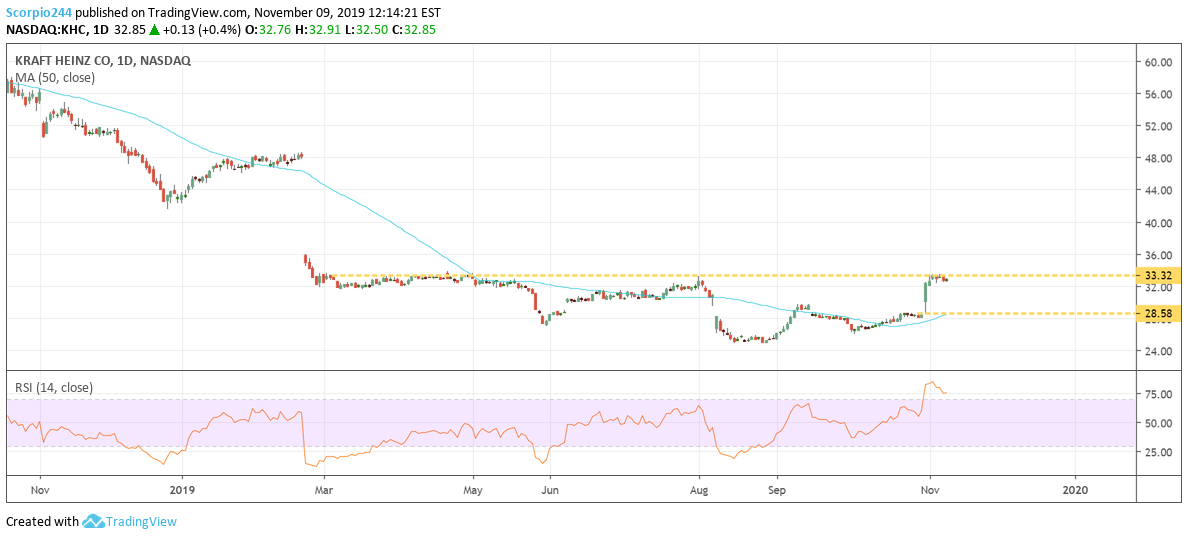Click the 56.00 price axis label
The width and height of the screenshot is (1188, 539).
(1158, 94)
